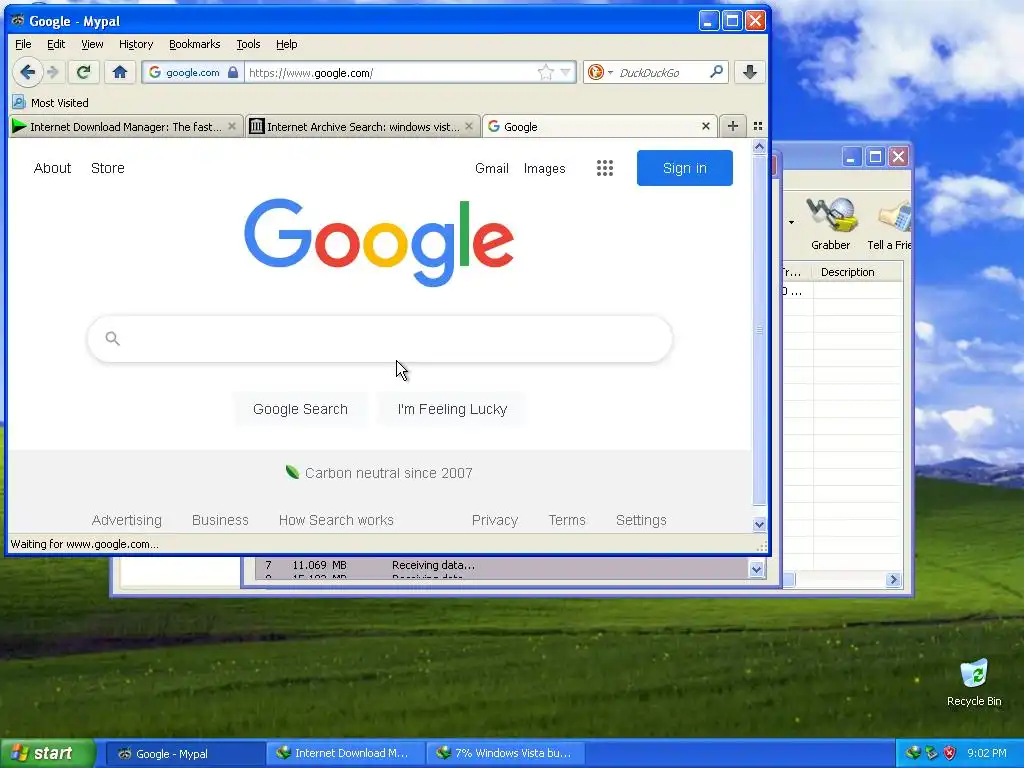The image size is (1024, 768).
Task: Click the page scrollbar up arrow
Action: coord(759,147)
